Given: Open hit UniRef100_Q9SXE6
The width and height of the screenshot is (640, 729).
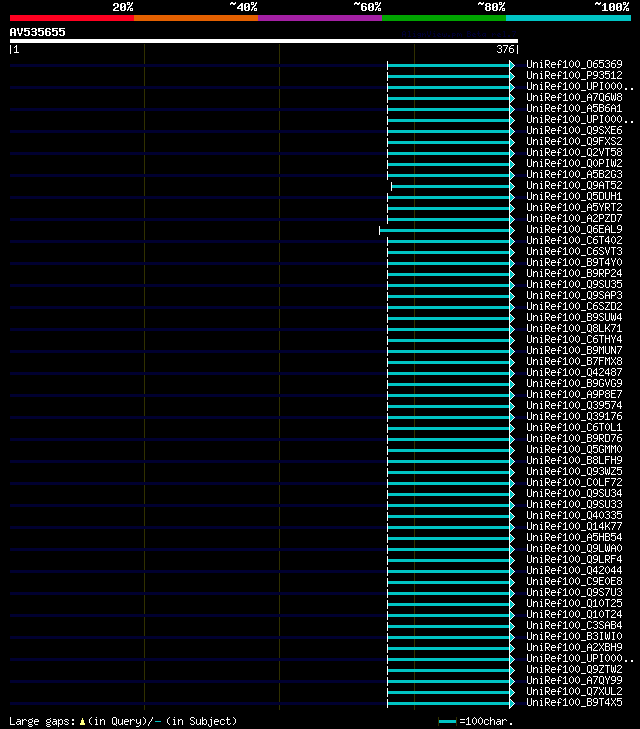Looking at the screenshot, I should [x=574, y=130].
